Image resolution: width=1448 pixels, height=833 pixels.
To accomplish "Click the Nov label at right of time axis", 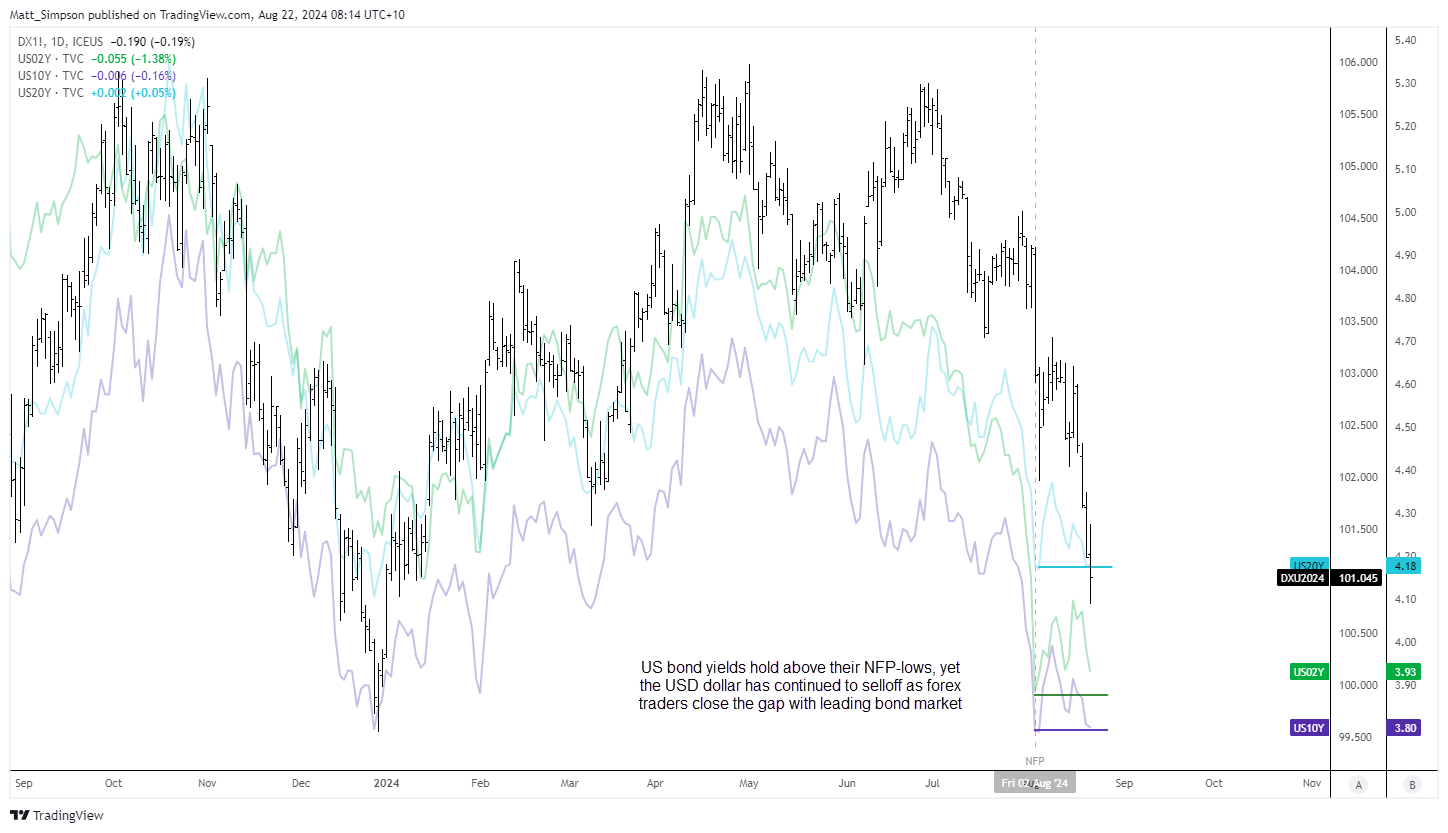I will (1311, 783).
